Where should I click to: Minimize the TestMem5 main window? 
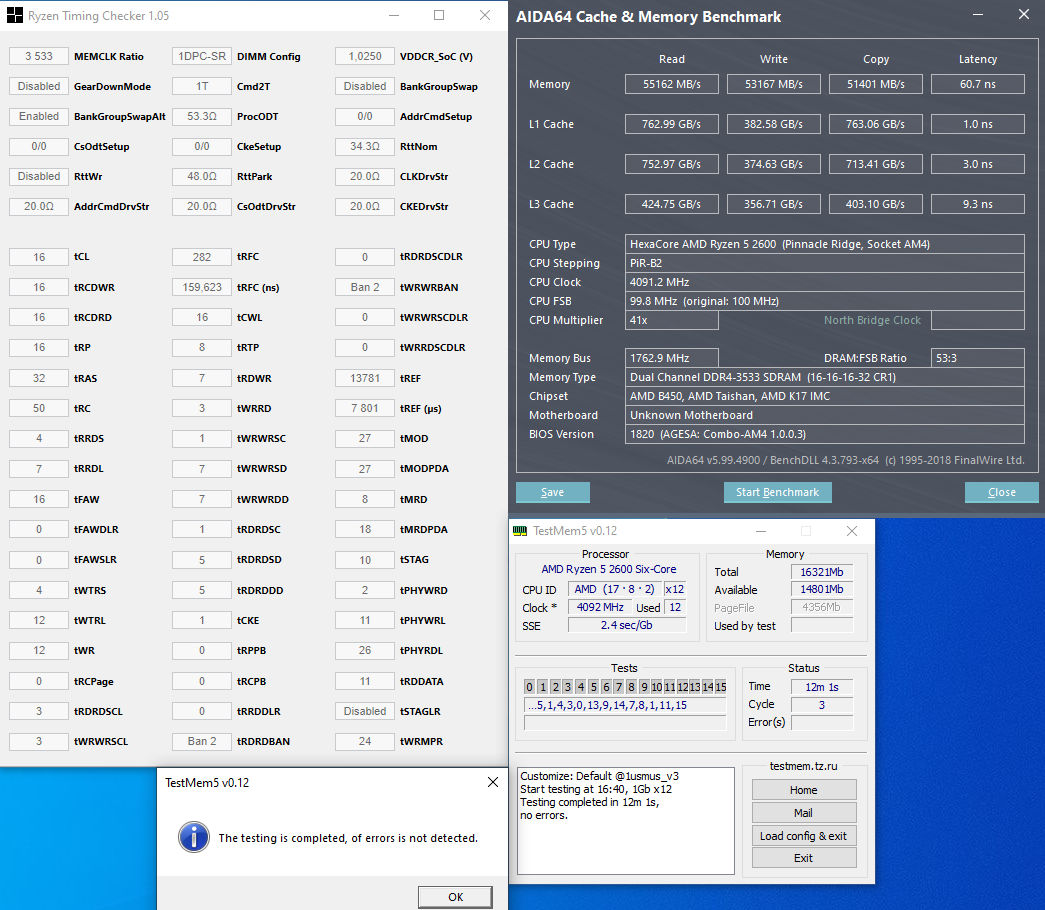[761, 531]
